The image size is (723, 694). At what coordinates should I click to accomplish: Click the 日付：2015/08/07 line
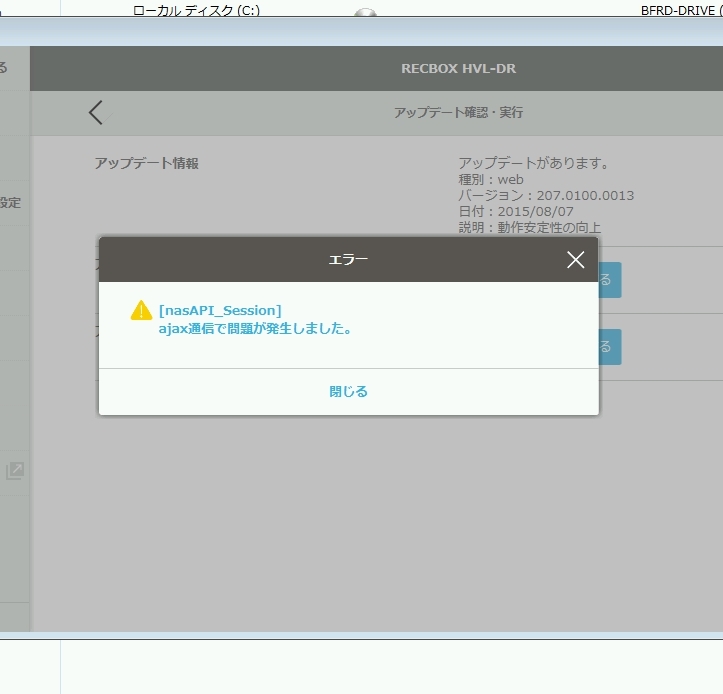coord(516,212)
